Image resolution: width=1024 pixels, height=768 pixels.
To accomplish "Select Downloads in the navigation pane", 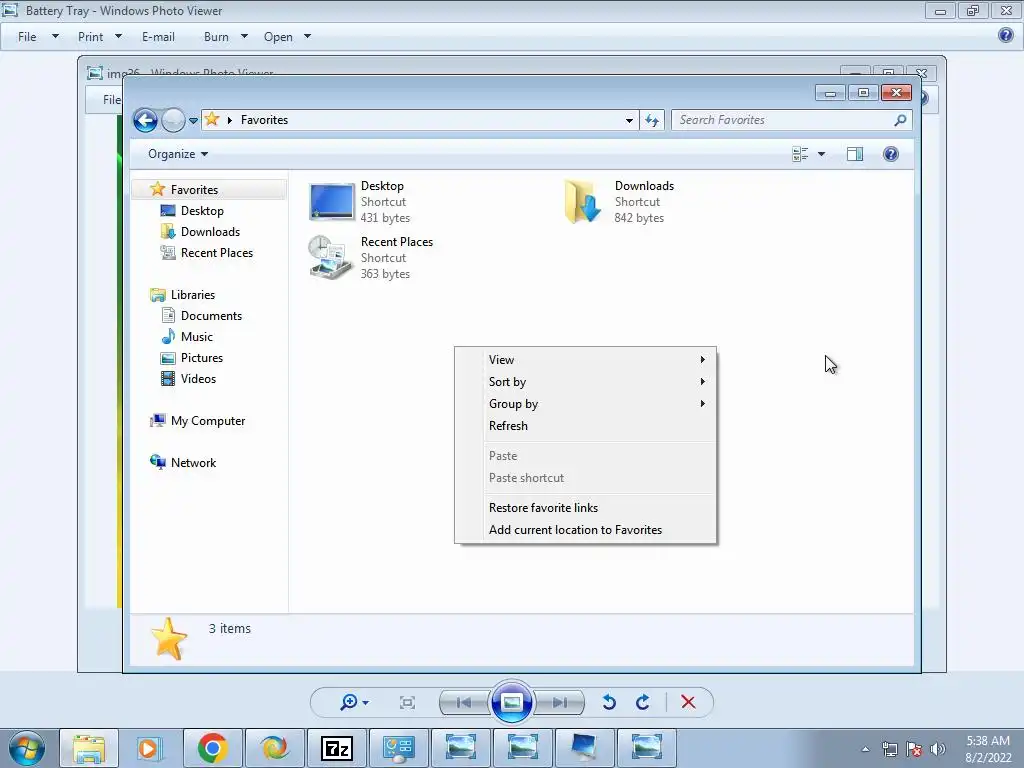I will point(210,232).
